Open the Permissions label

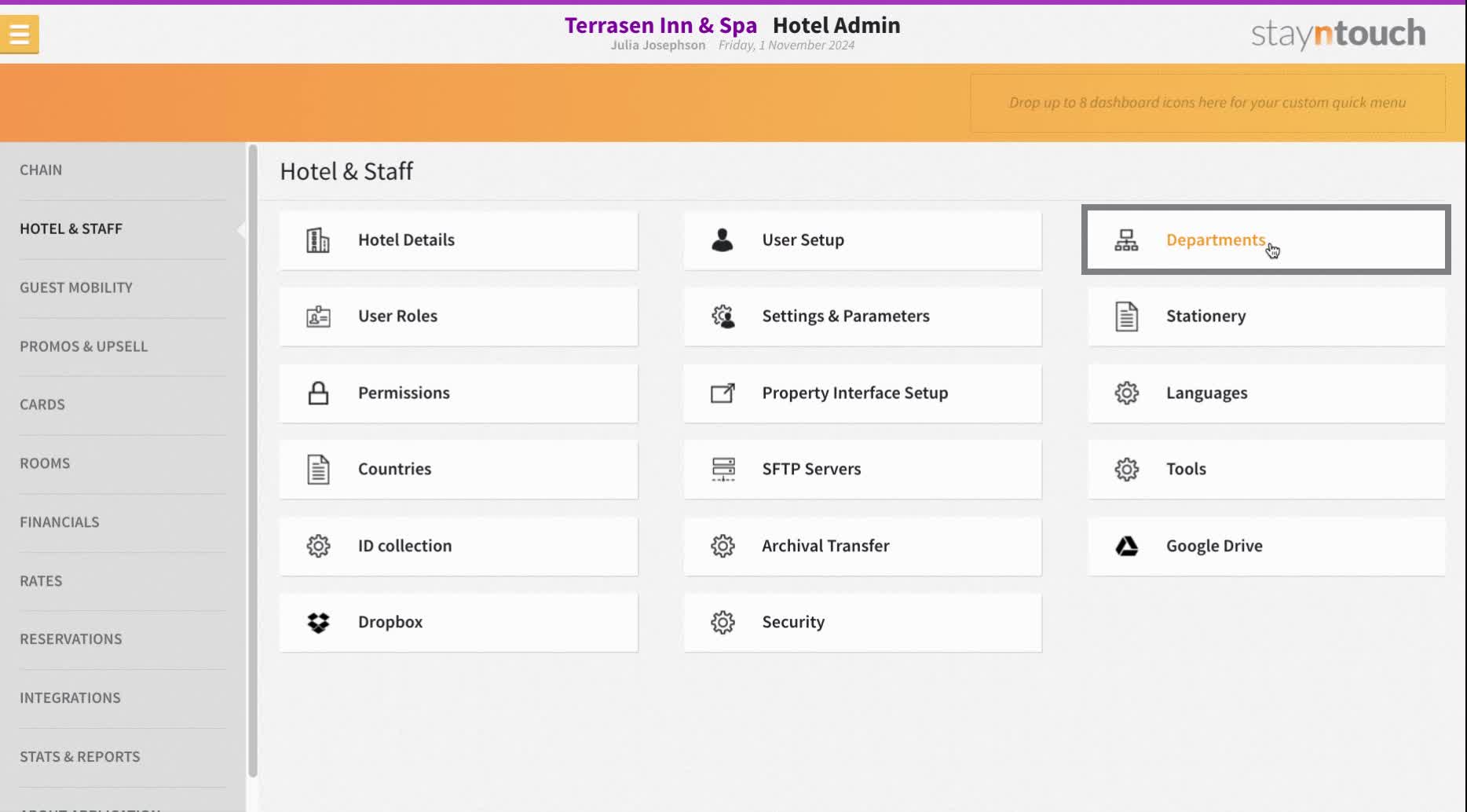coord(404,393)
